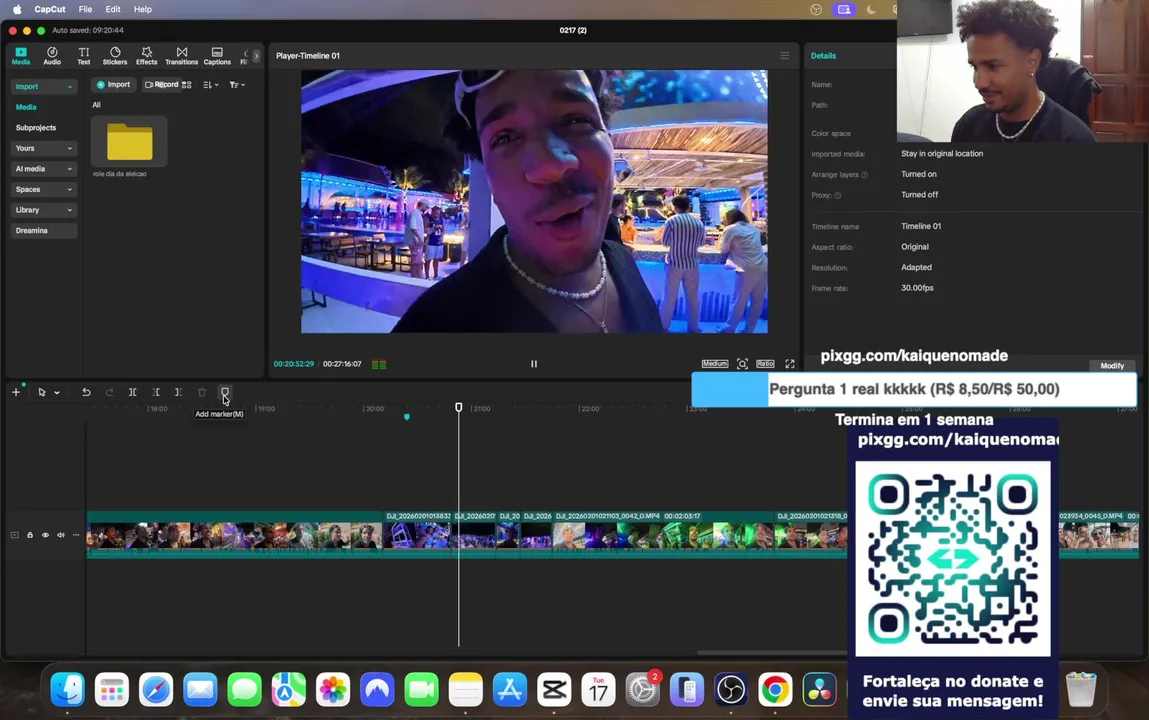Open the sort order dropdown
This screenshot has height=720, width=1149.
coord(211,85)
